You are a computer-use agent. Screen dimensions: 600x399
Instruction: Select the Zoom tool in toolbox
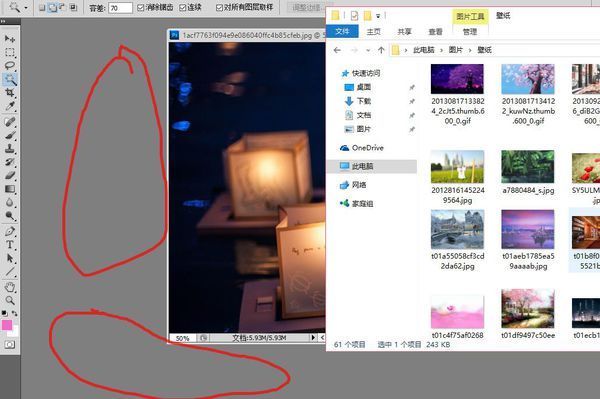10,300
